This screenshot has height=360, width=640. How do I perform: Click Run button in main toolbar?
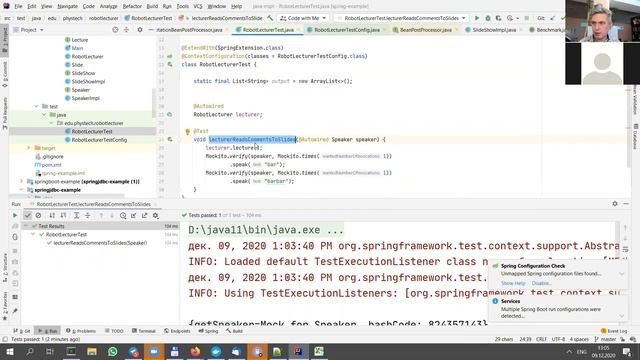pyautogui.click(x=477, y=18)
